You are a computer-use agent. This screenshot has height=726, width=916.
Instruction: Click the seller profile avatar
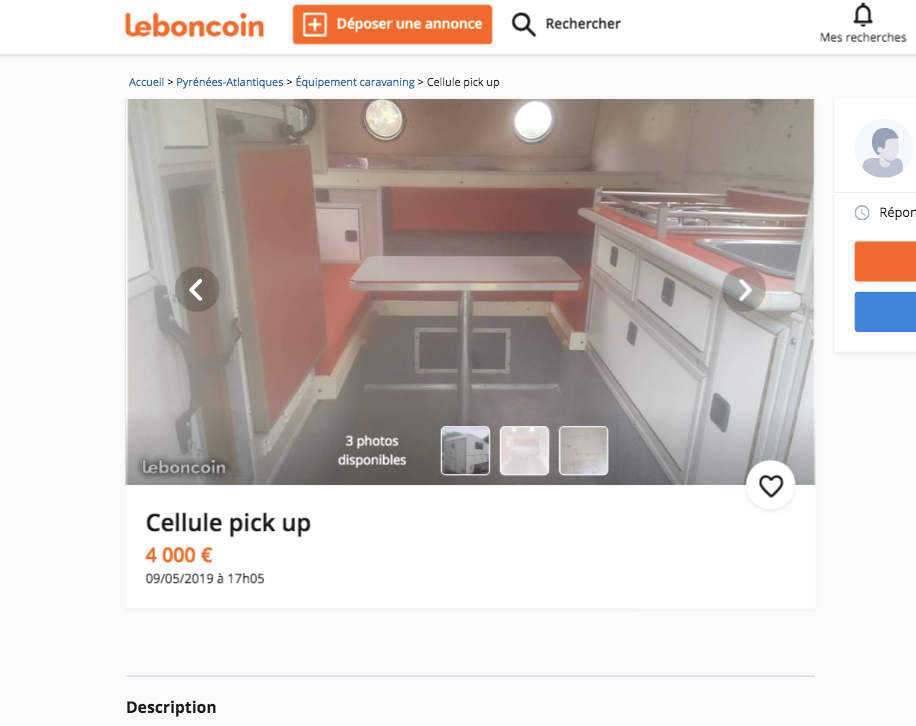[x=883, y=148]
